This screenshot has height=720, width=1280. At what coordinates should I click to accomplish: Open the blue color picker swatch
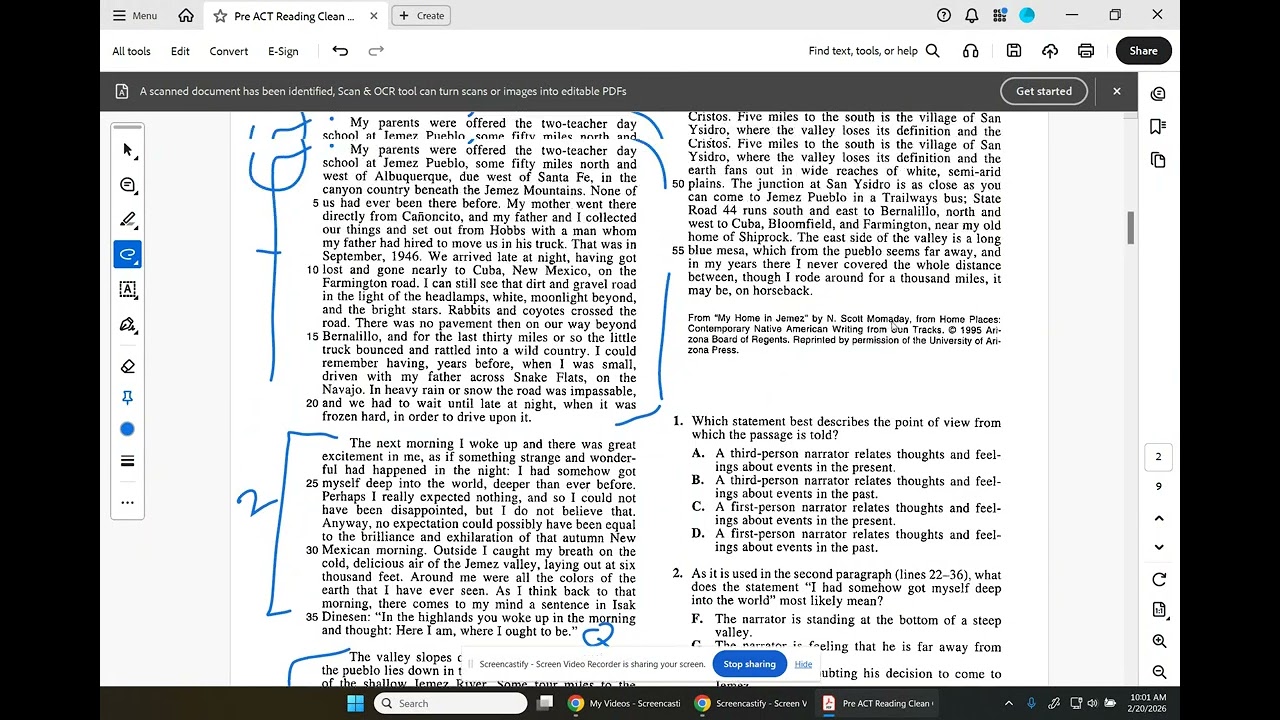127,430
